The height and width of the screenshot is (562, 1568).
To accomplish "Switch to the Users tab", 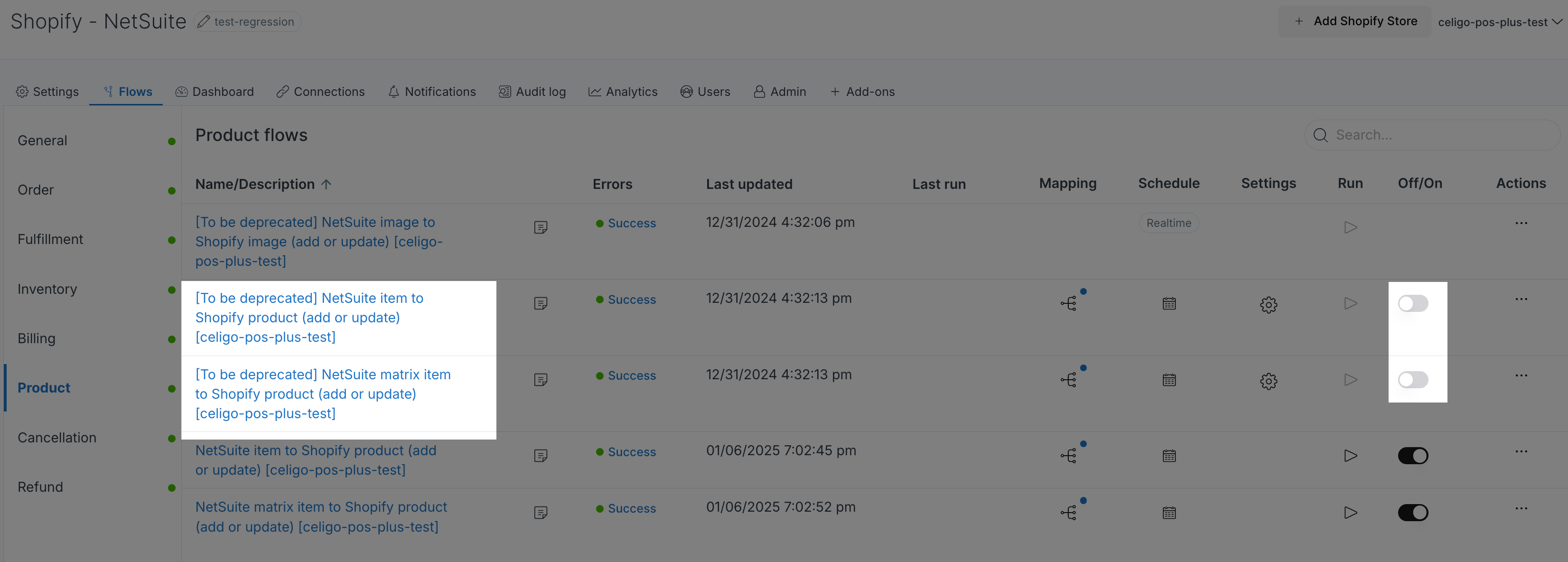I will [x=705, y=91].
